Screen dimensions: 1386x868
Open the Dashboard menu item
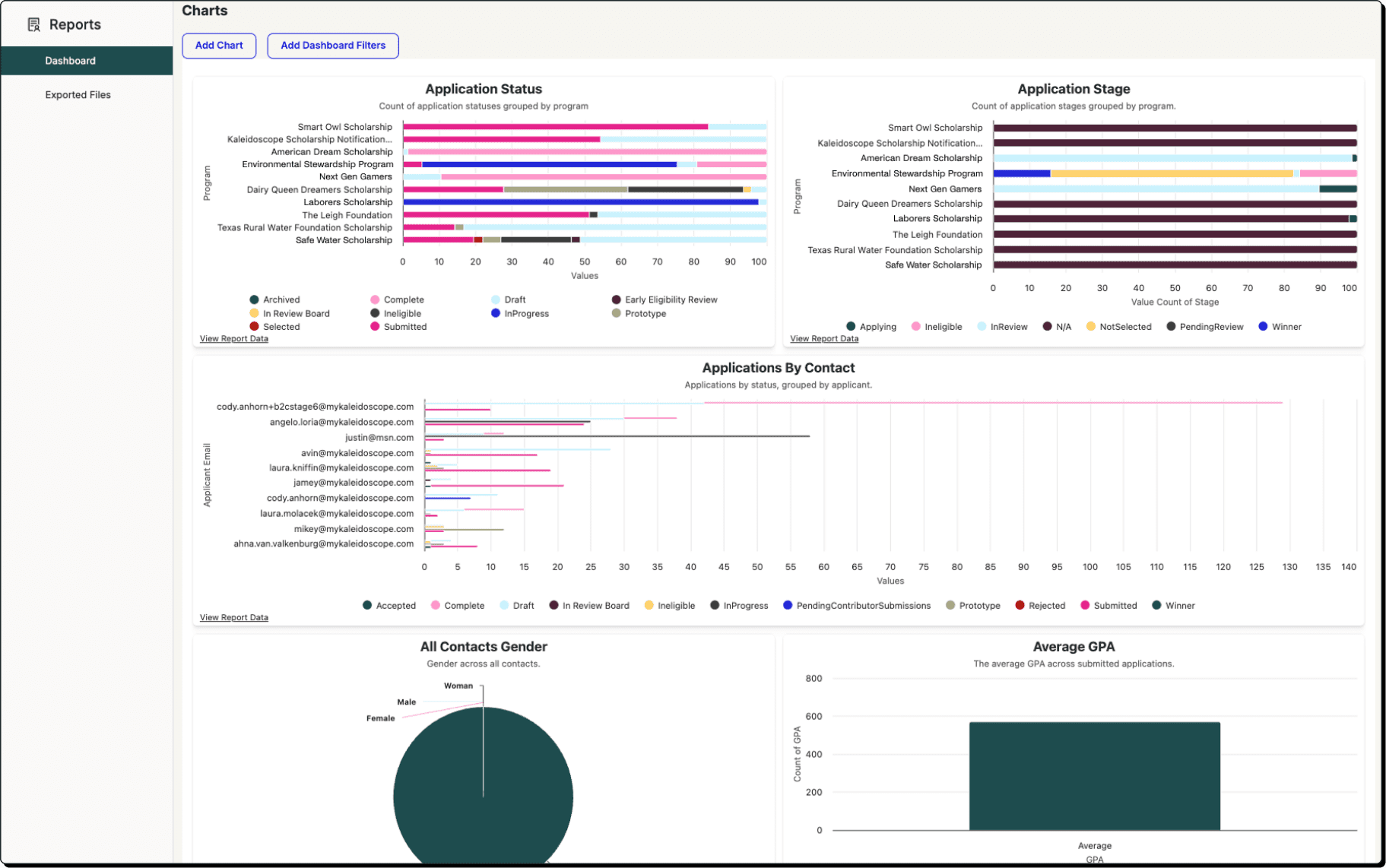click(70, 61)
